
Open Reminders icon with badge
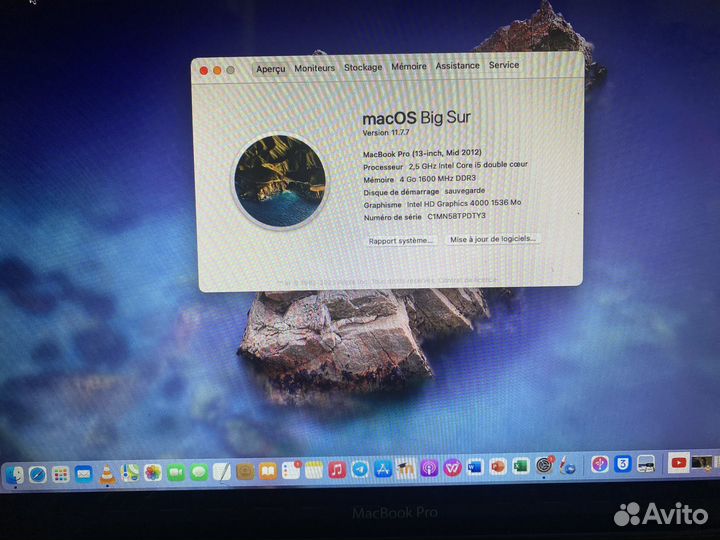(291, 471)
